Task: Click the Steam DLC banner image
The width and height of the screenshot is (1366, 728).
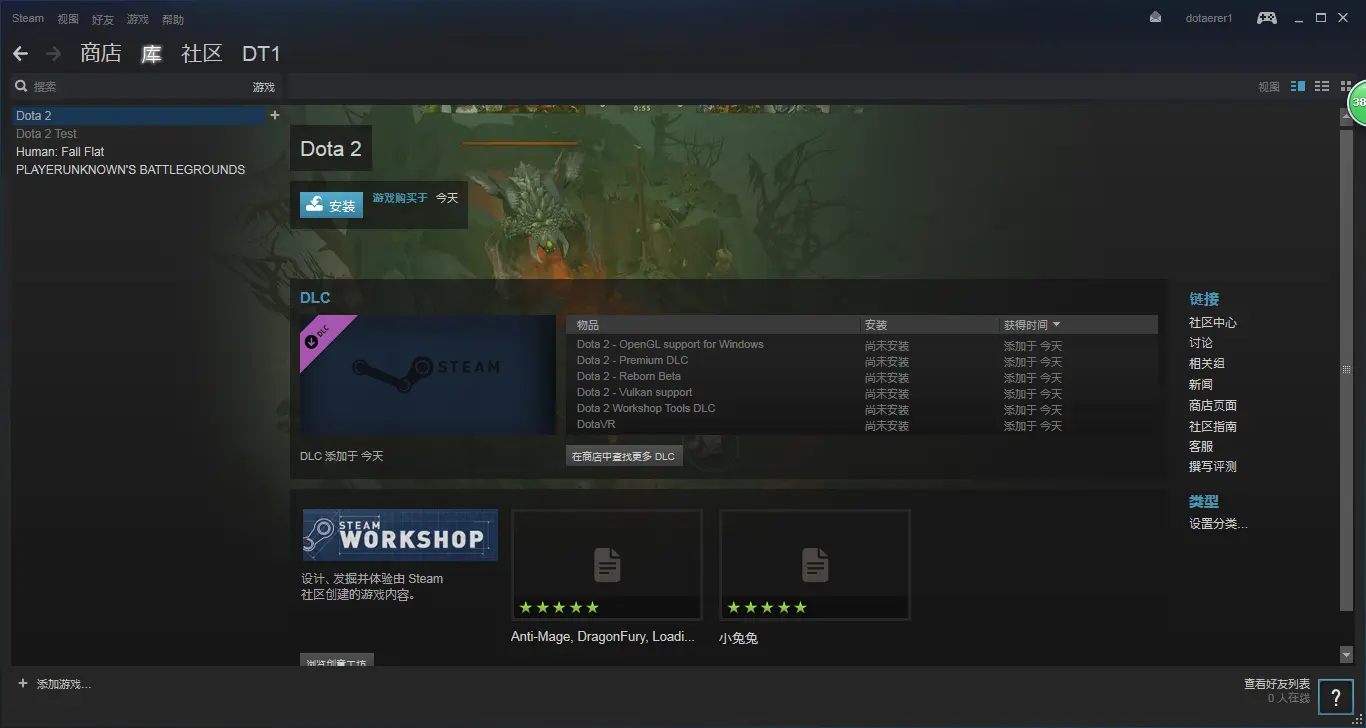Action: [428, 375]
